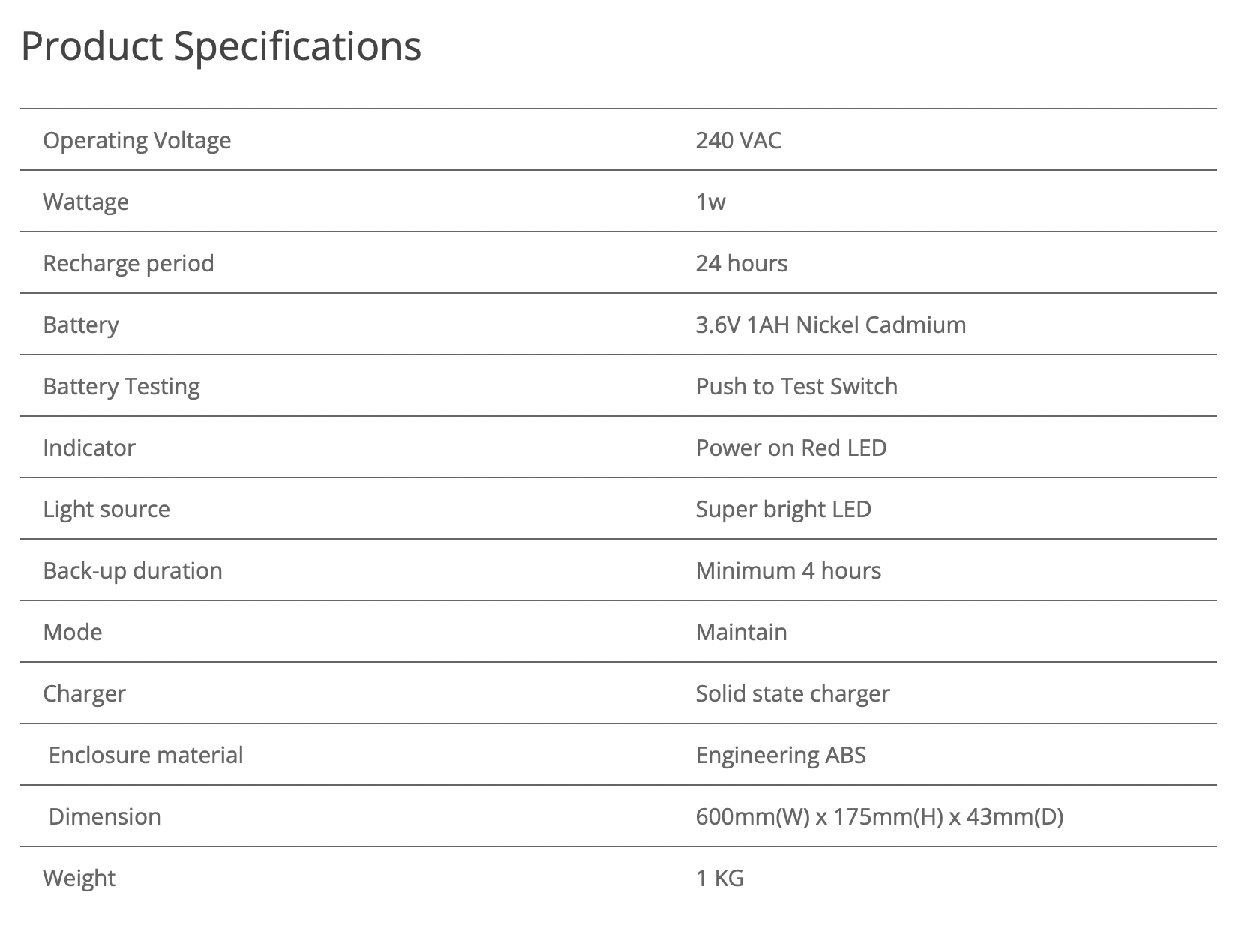1251x952 pixels.
Task: Click the 1 KG weight value
Action: (719, 878)
